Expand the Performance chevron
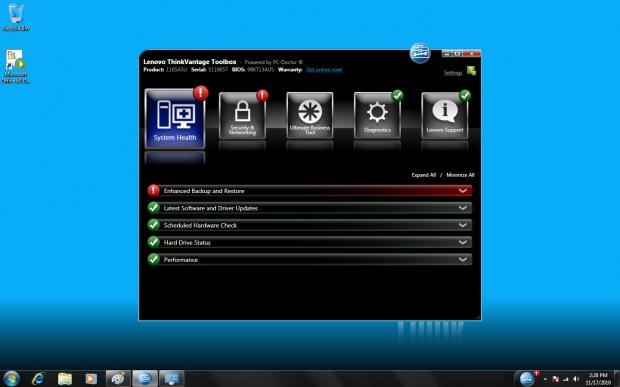This screenshot has height=387, width=620. click(463, 260)
